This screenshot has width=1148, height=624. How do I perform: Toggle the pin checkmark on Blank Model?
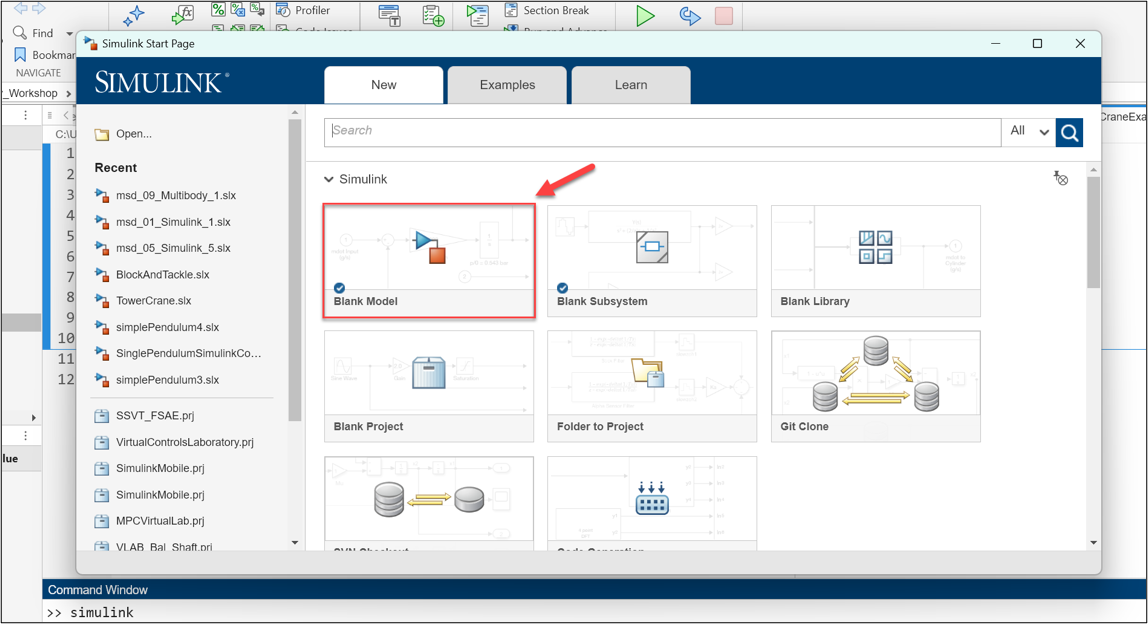(340, 288)
